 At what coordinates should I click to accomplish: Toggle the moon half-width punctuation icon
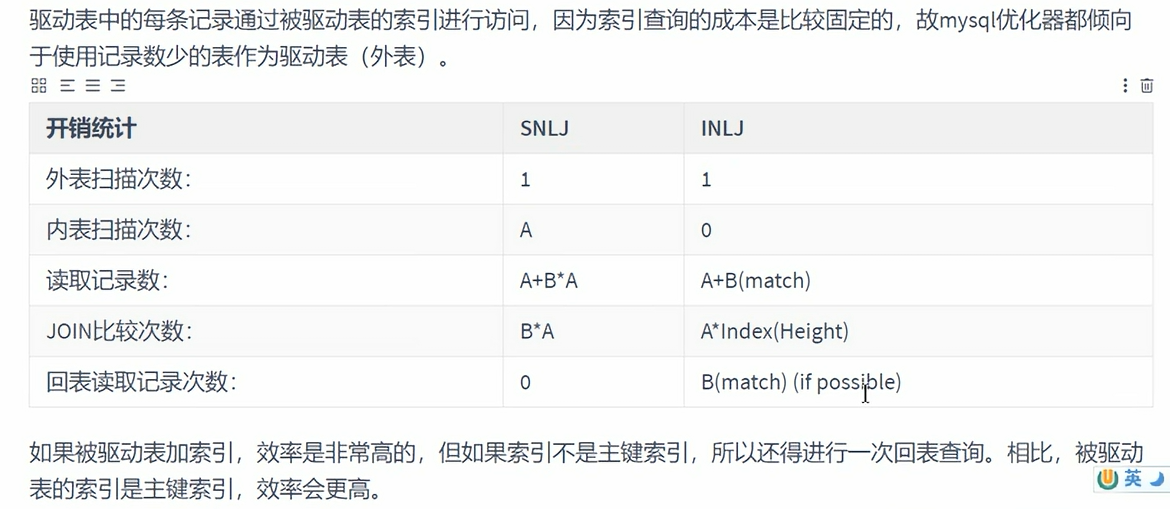(1156, 479)
